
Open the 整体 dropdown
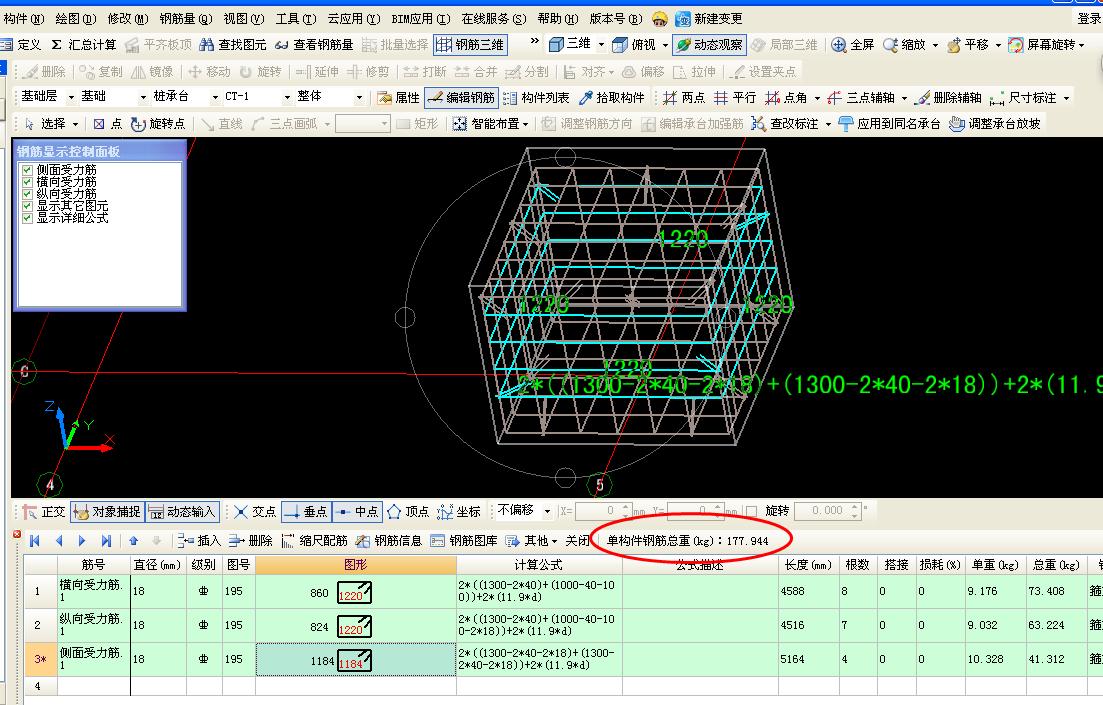click(359, 97)
